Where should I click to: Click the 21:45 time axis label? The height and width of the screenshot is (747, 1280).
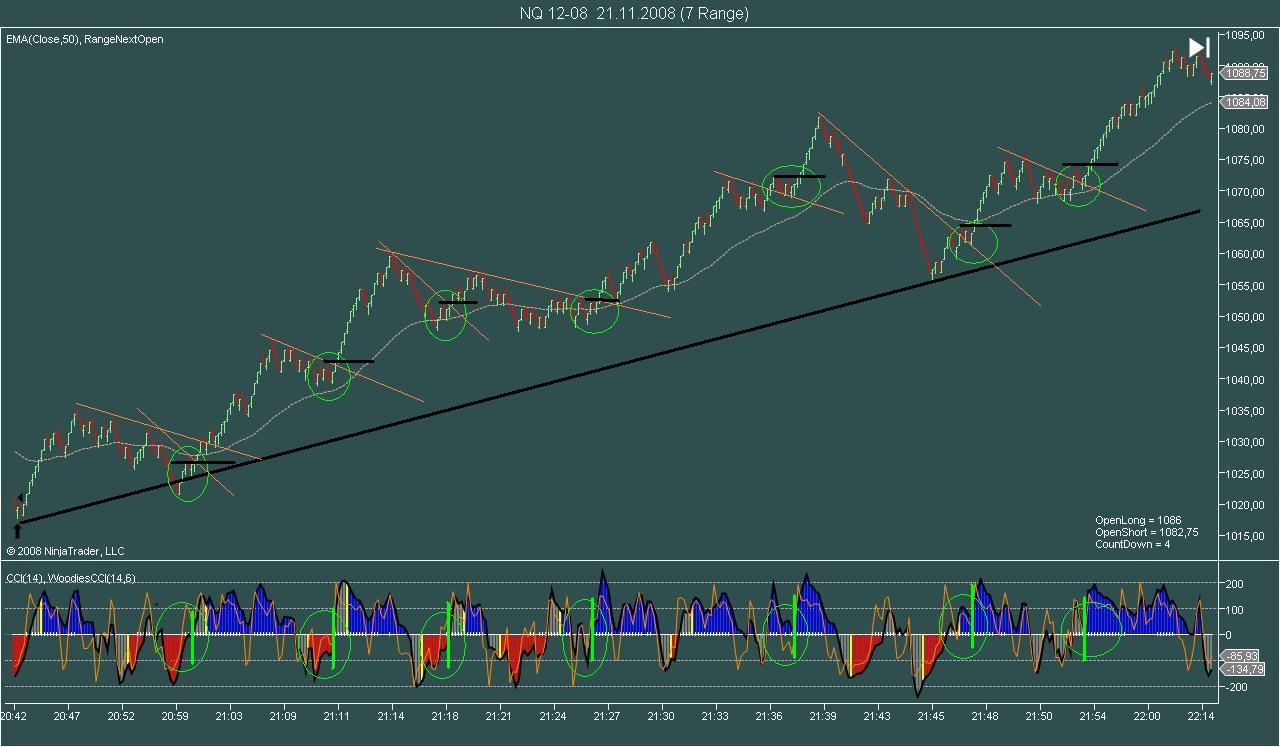coord(931,716)
